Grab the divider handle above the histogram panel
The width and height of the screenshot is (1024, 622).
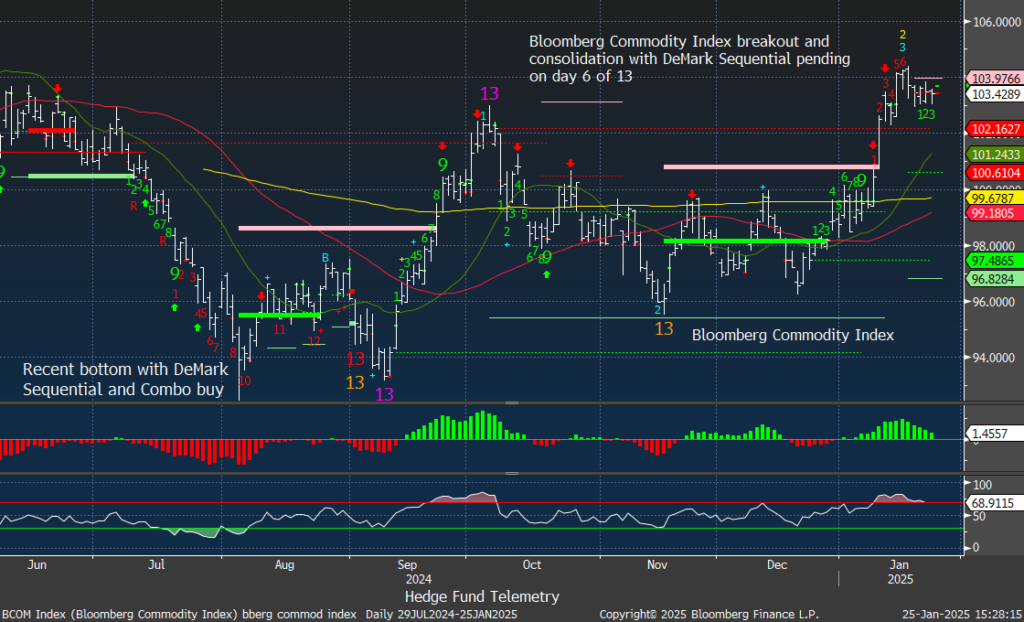[511, 403]
